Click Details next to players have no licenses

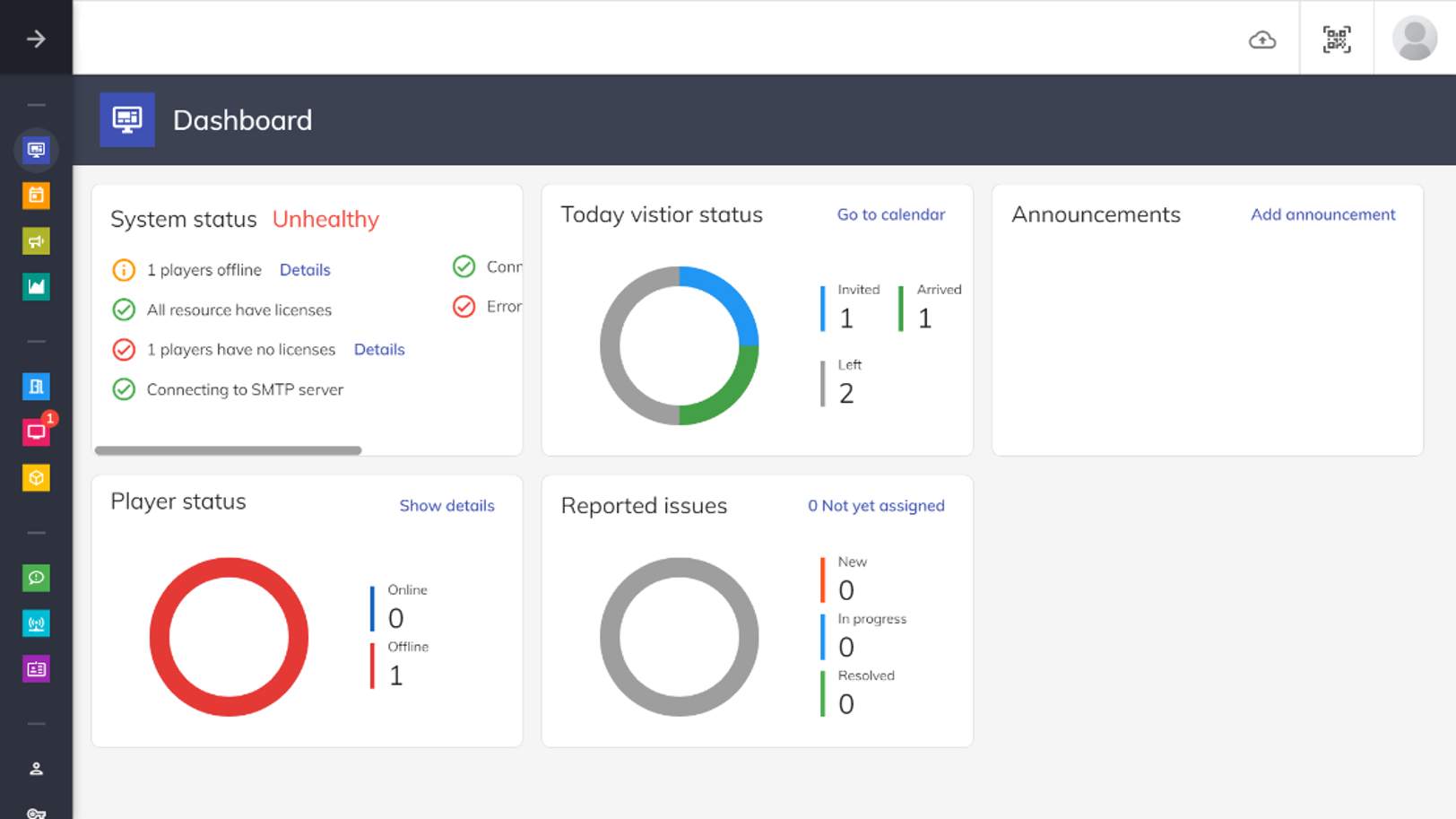tap(379, 350)
